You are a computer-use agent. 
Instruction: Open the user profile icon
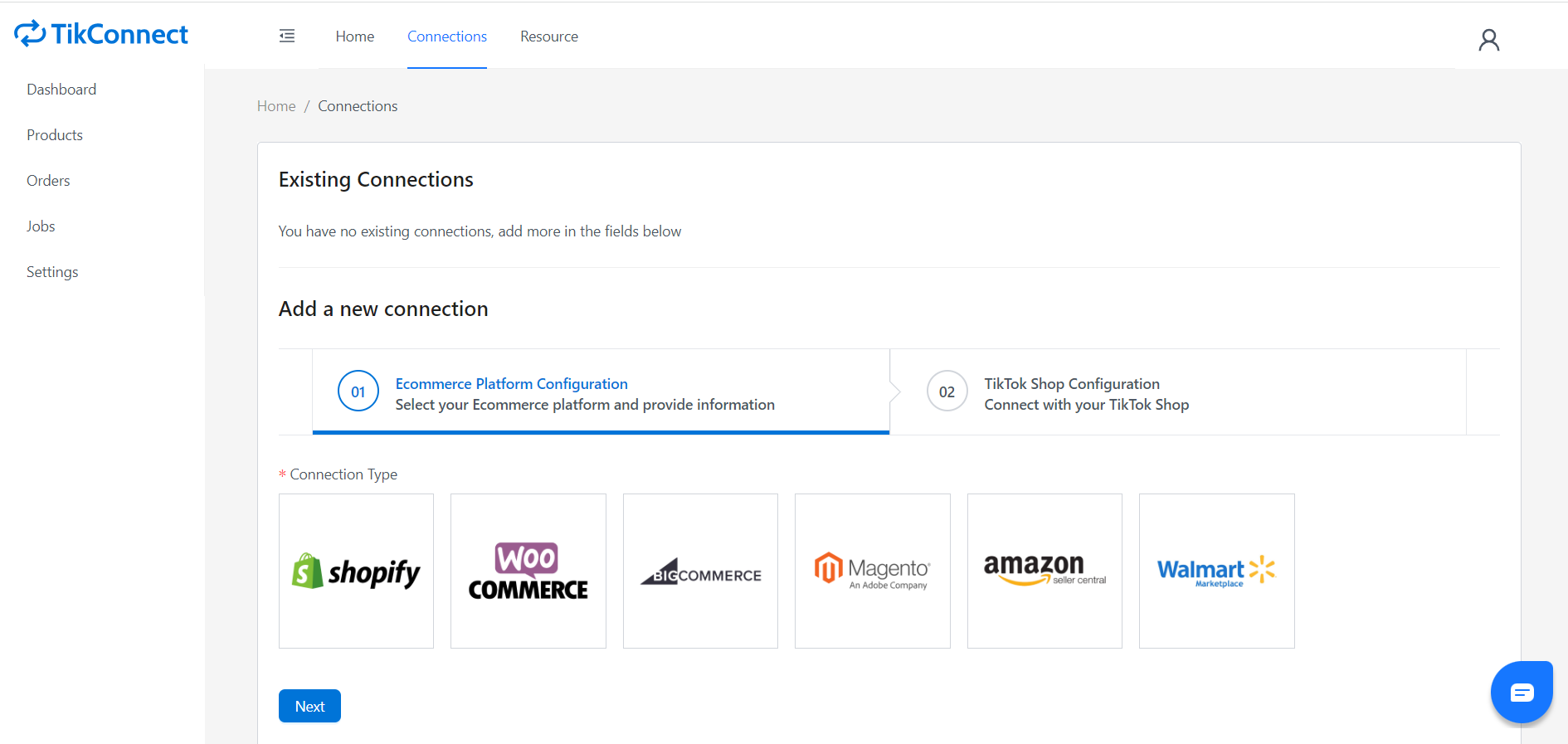(x=1488, y=40)
